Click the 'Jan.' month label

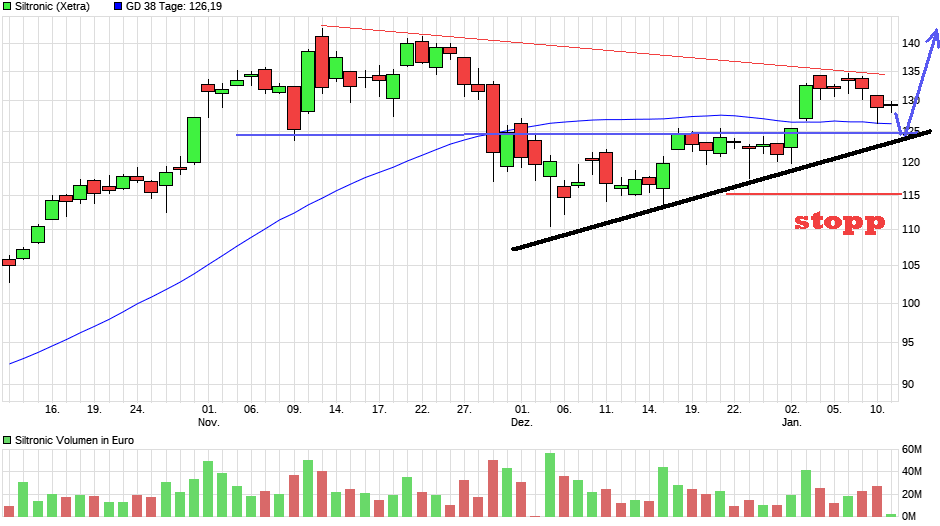coord(792,422)
